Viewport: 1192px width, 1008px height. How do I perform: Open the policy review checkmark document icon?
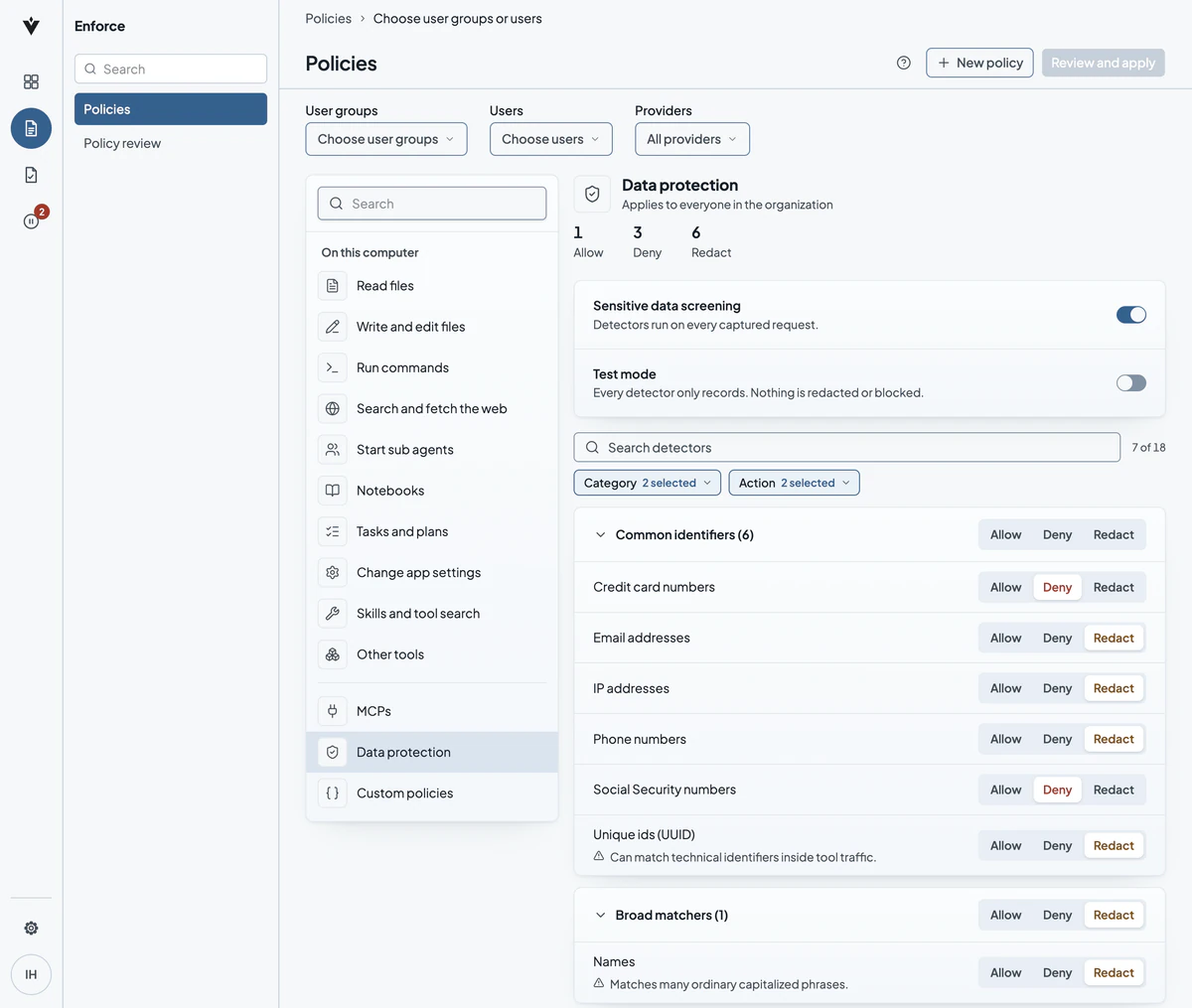[31, 175]
